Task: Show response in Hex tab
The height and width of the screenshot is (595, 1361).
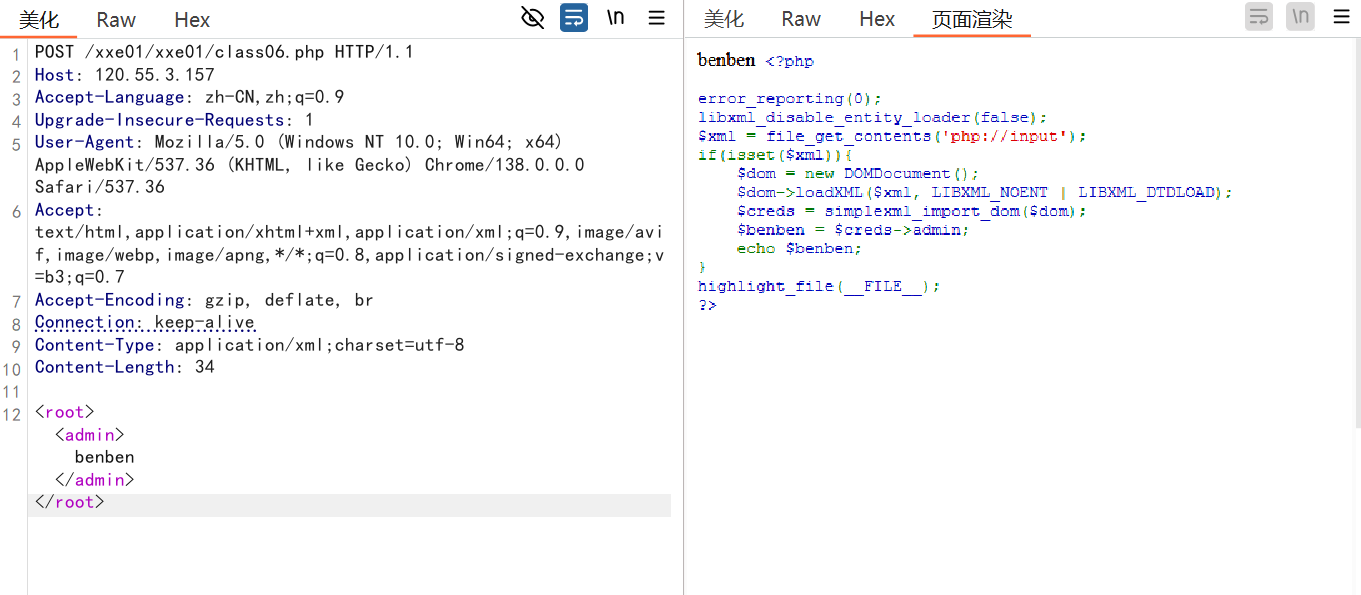Action: tap(877, 19)
